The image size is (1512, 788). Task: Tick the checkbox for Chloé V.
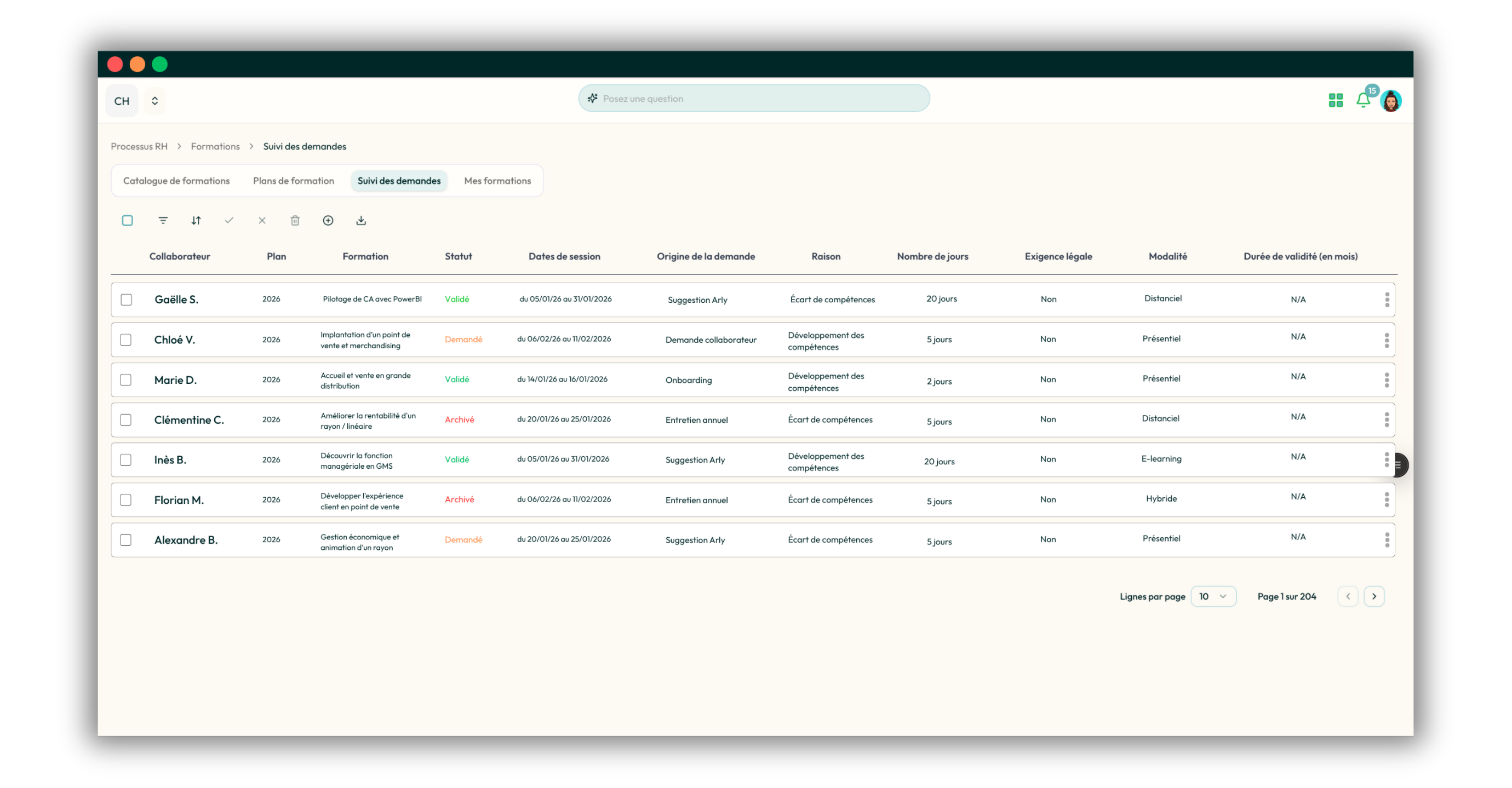point(125,340)
